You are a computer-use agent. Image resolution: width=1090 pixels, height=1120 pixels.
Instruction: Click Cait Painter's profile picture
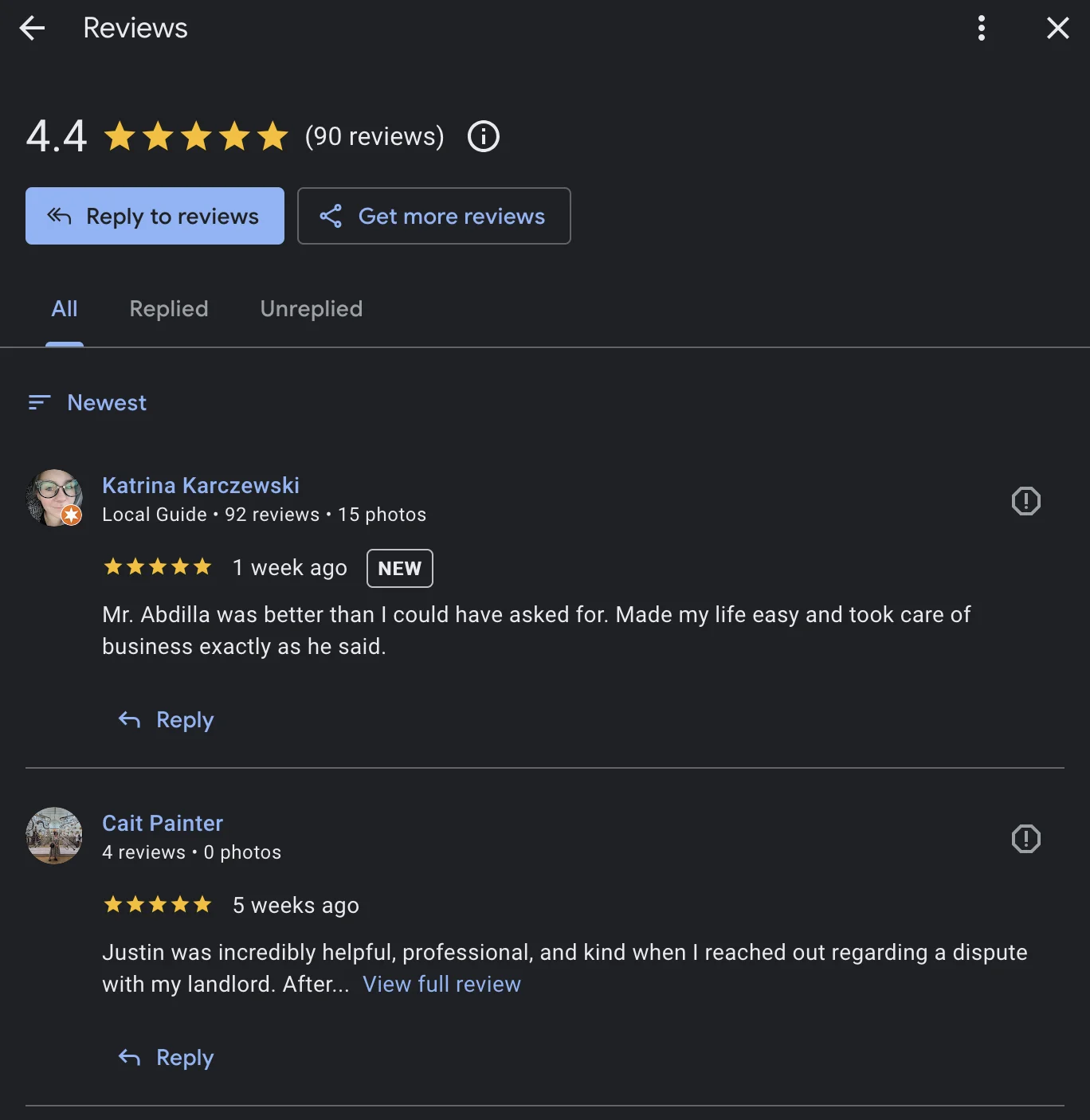(53, 836)
